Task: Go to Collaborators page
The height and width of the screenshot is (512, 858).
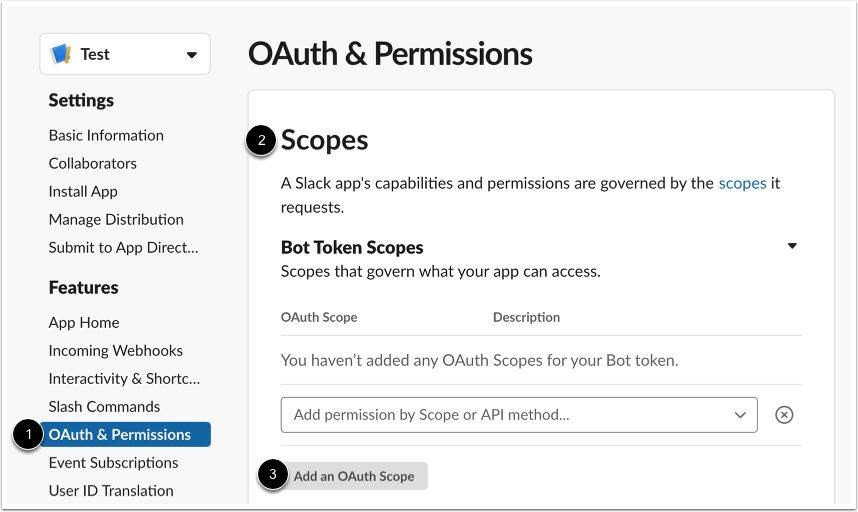Action: [x=92, y=163]
